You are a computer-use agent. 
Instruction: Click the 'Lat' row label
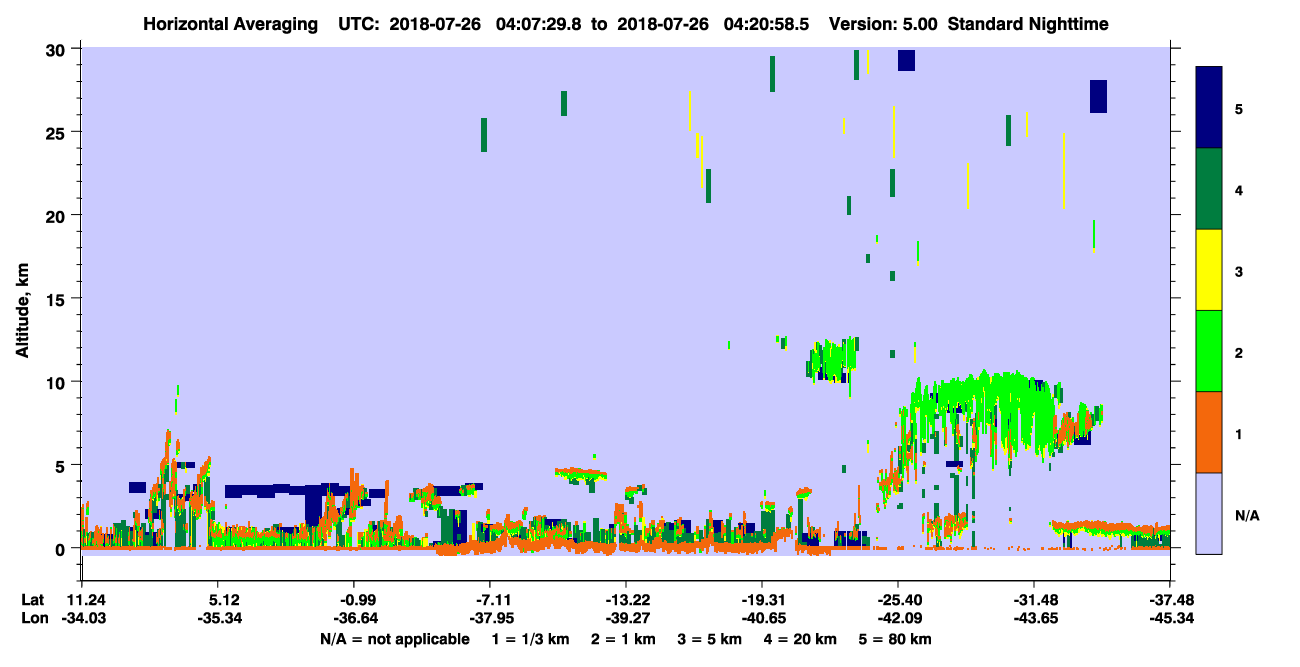click(33, 600)
